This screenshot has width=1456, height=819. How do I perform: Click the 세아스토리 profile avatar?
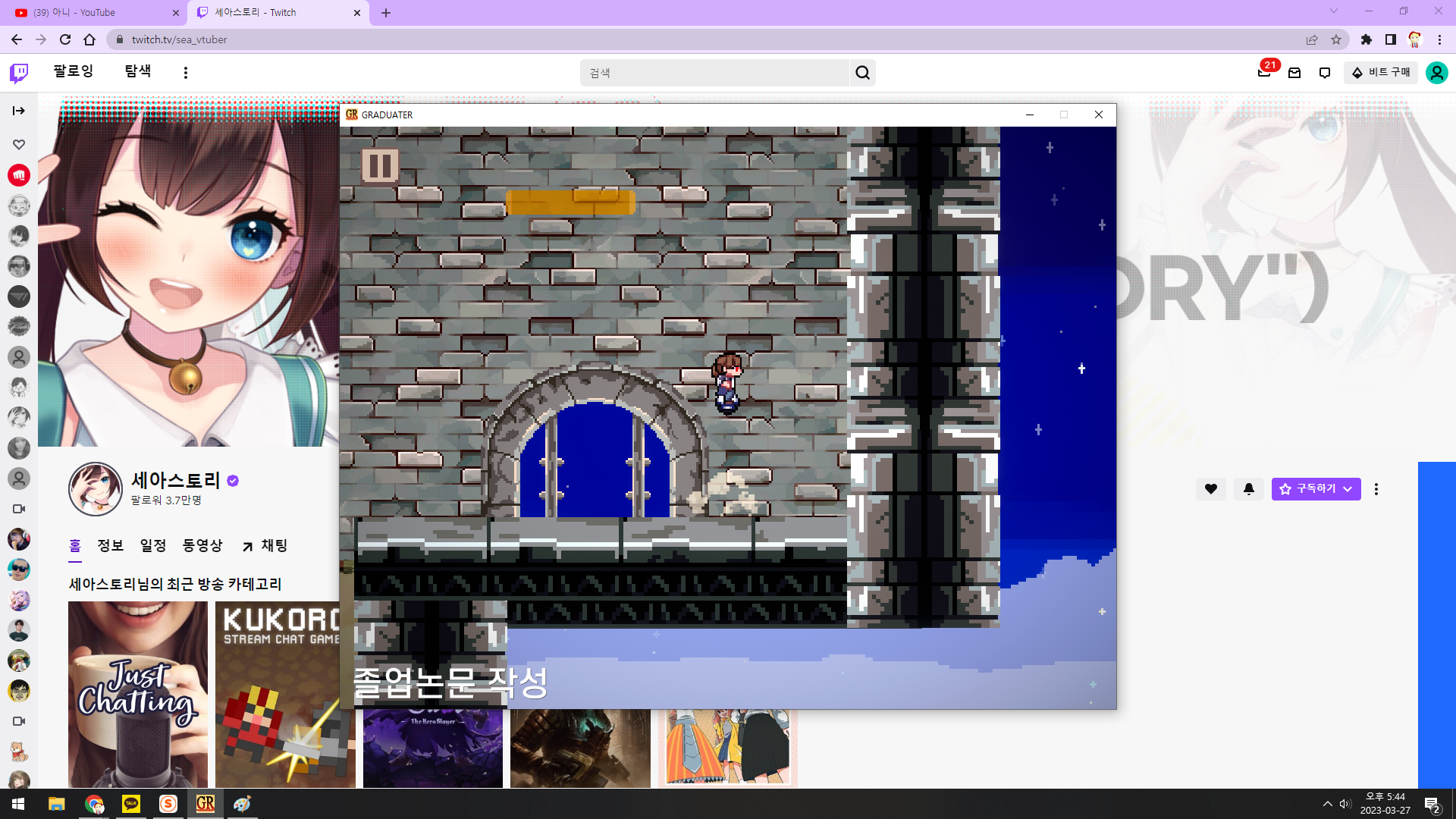96,489
